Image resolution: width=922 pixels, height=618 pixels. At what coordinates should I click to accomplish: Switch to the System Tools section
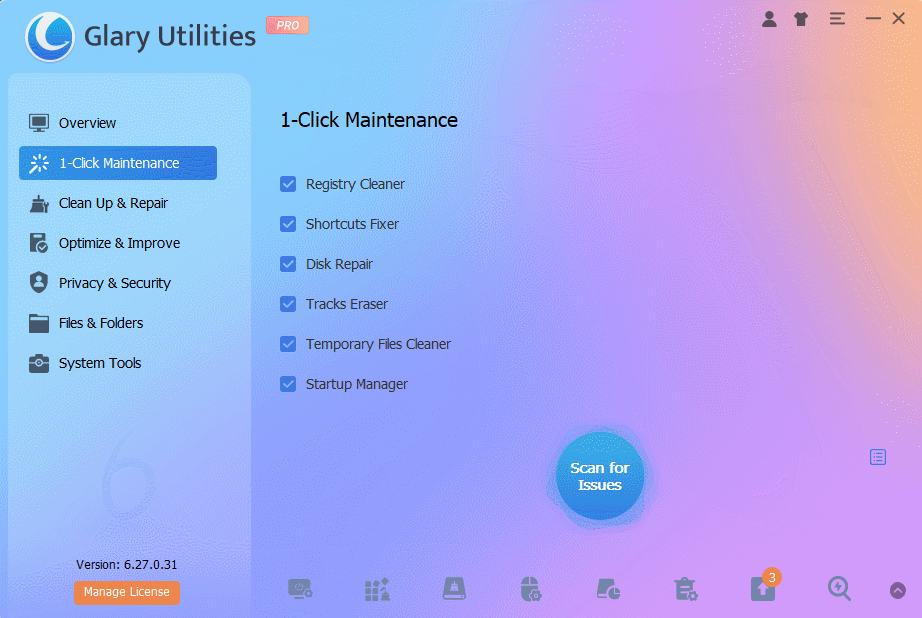118,363
